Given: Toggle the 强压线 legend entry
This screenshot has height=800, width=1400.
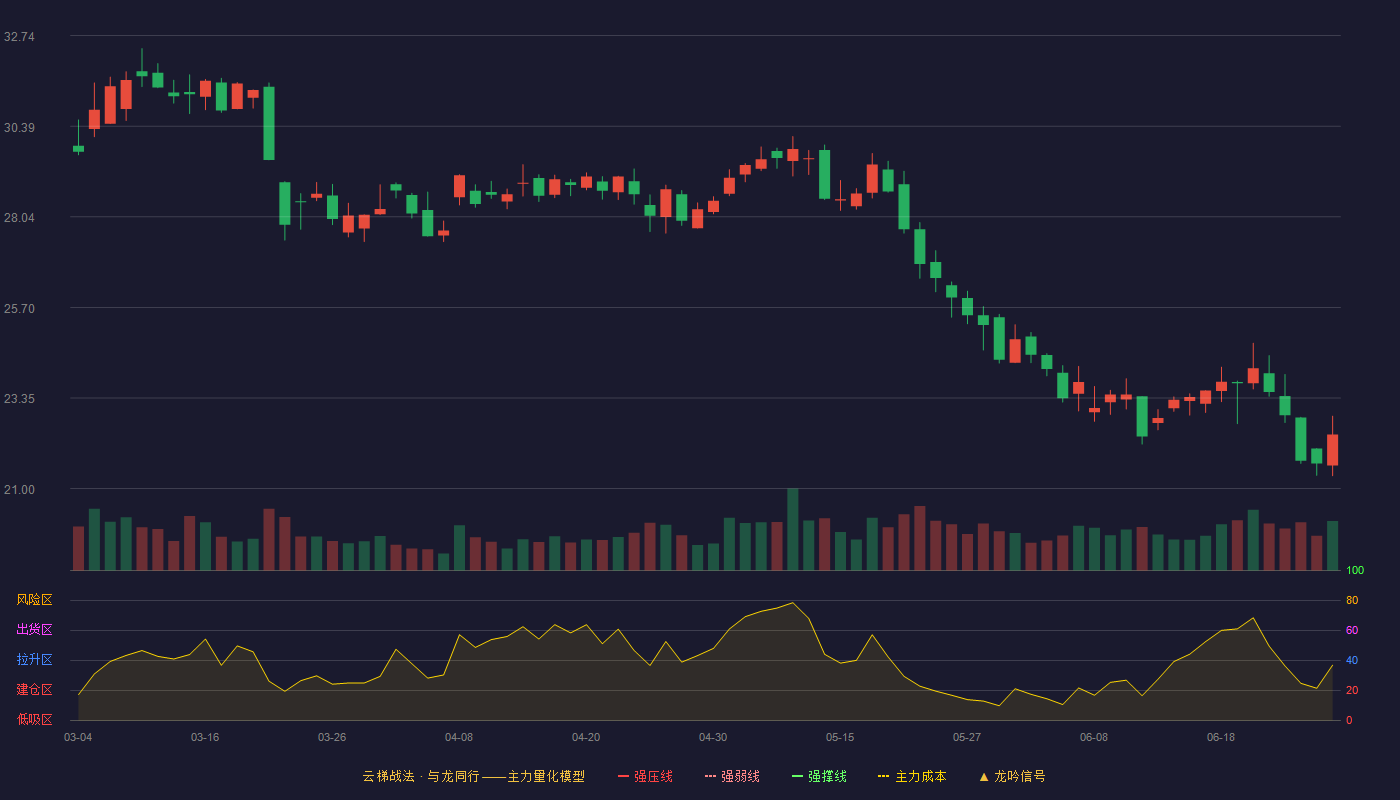Looking at the screenshot, I should point(645,776).
